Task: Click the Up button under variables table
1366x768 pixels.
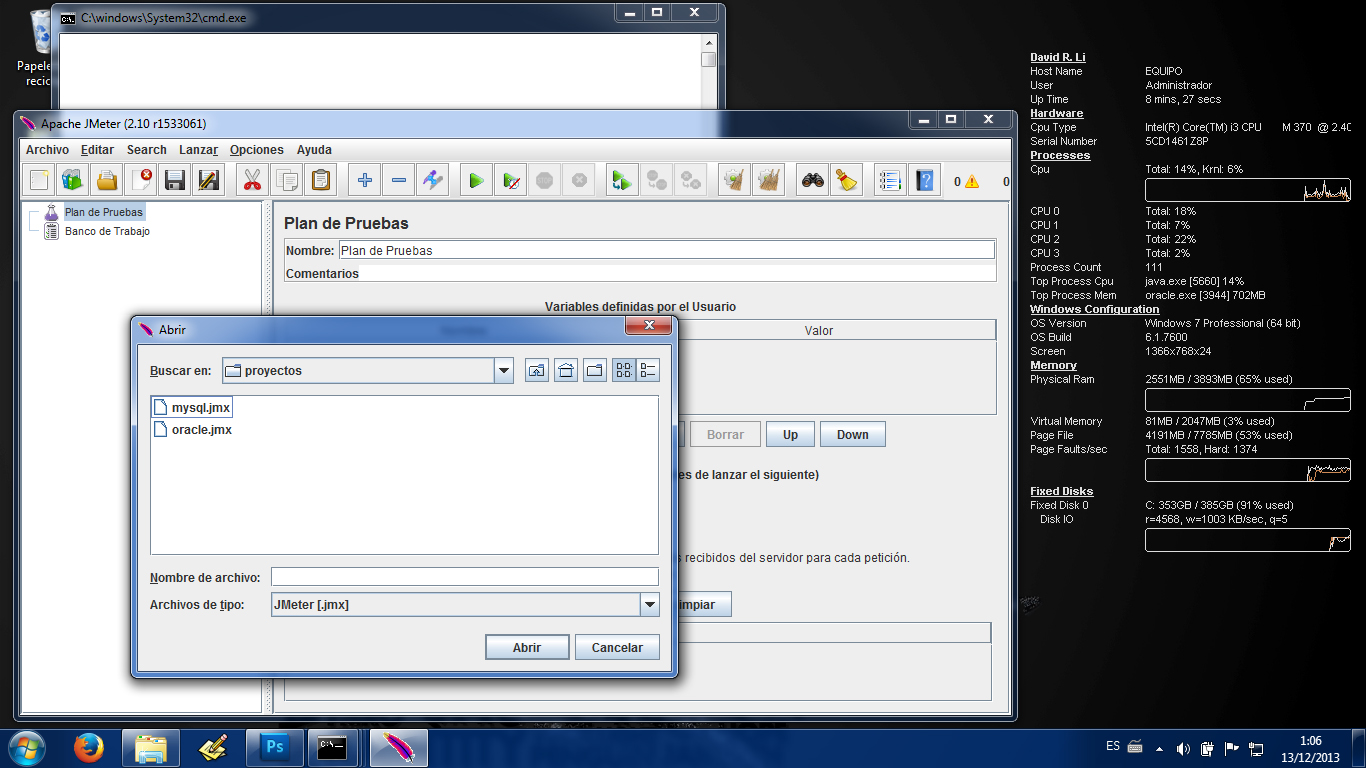Action: click(x=790, y=435)
